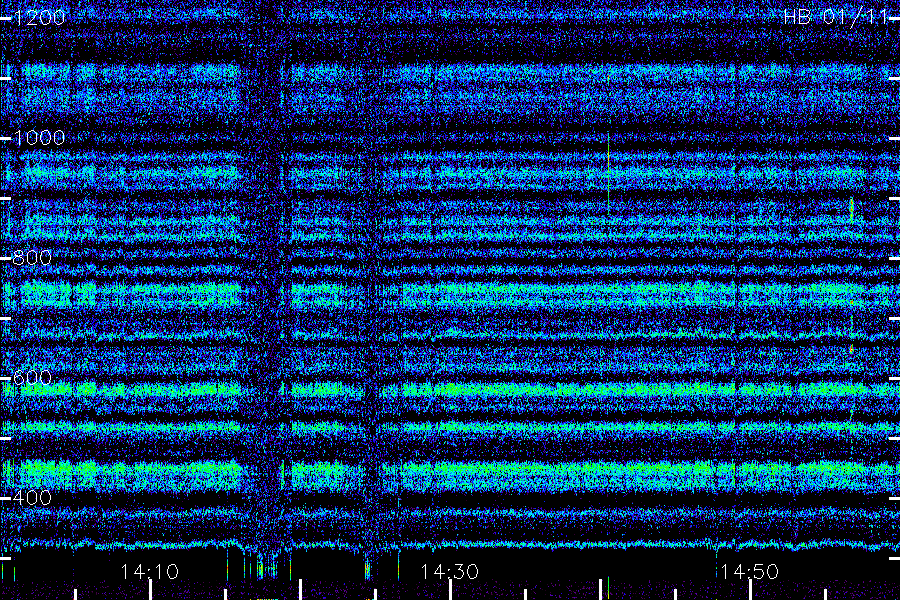Viewport: 900px width, 600px height.
Task: Select the 1200 frequency axis label
Action: [39, 18]
